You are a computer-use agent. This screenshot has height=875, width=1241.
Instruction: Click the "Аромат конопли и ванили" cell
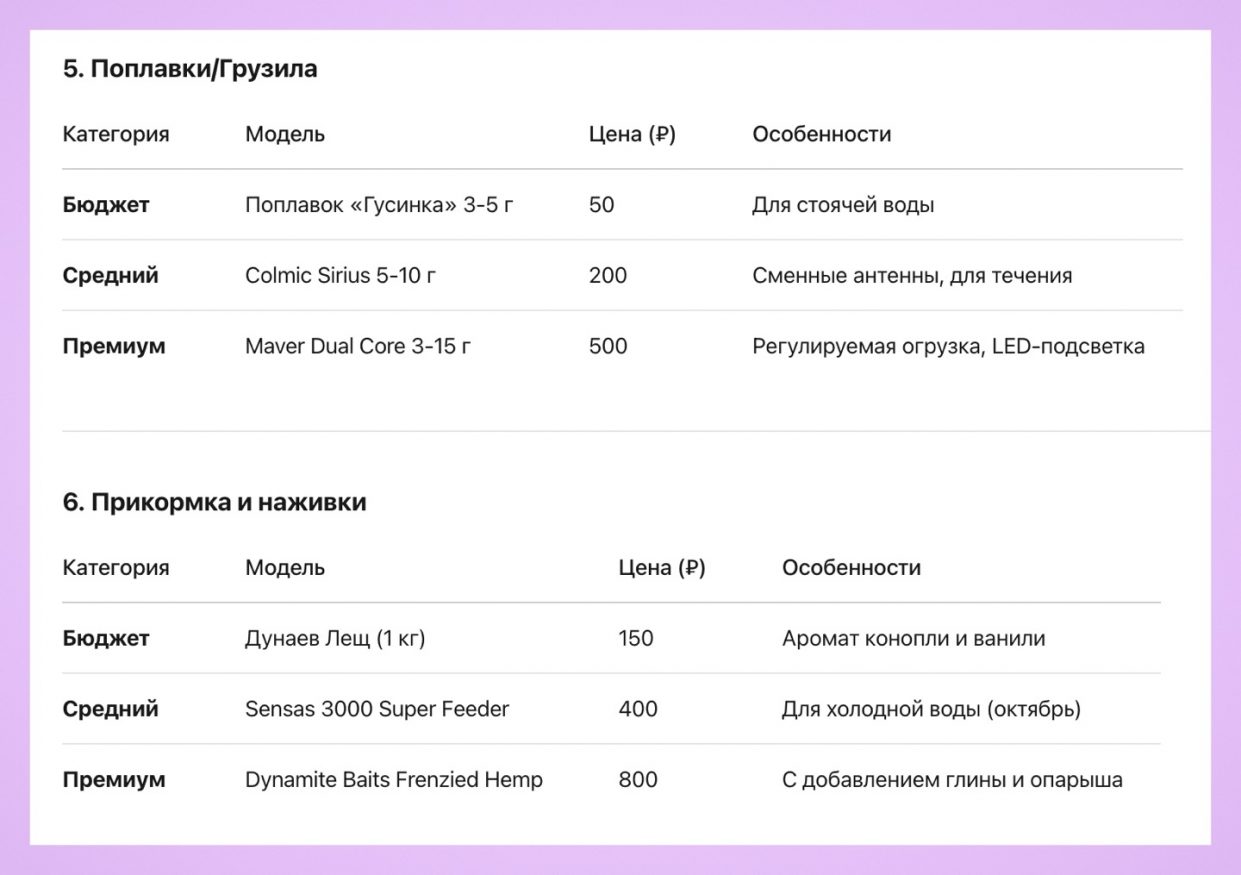coord(914,638)
